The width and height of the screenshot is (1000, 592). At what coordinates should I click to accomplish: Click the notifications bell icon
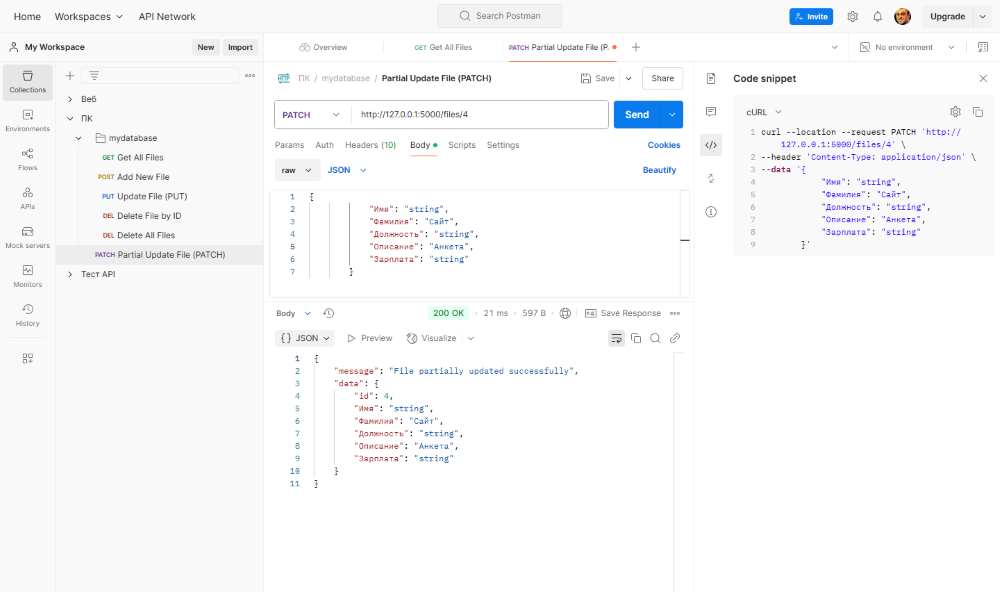pos(877,17)
